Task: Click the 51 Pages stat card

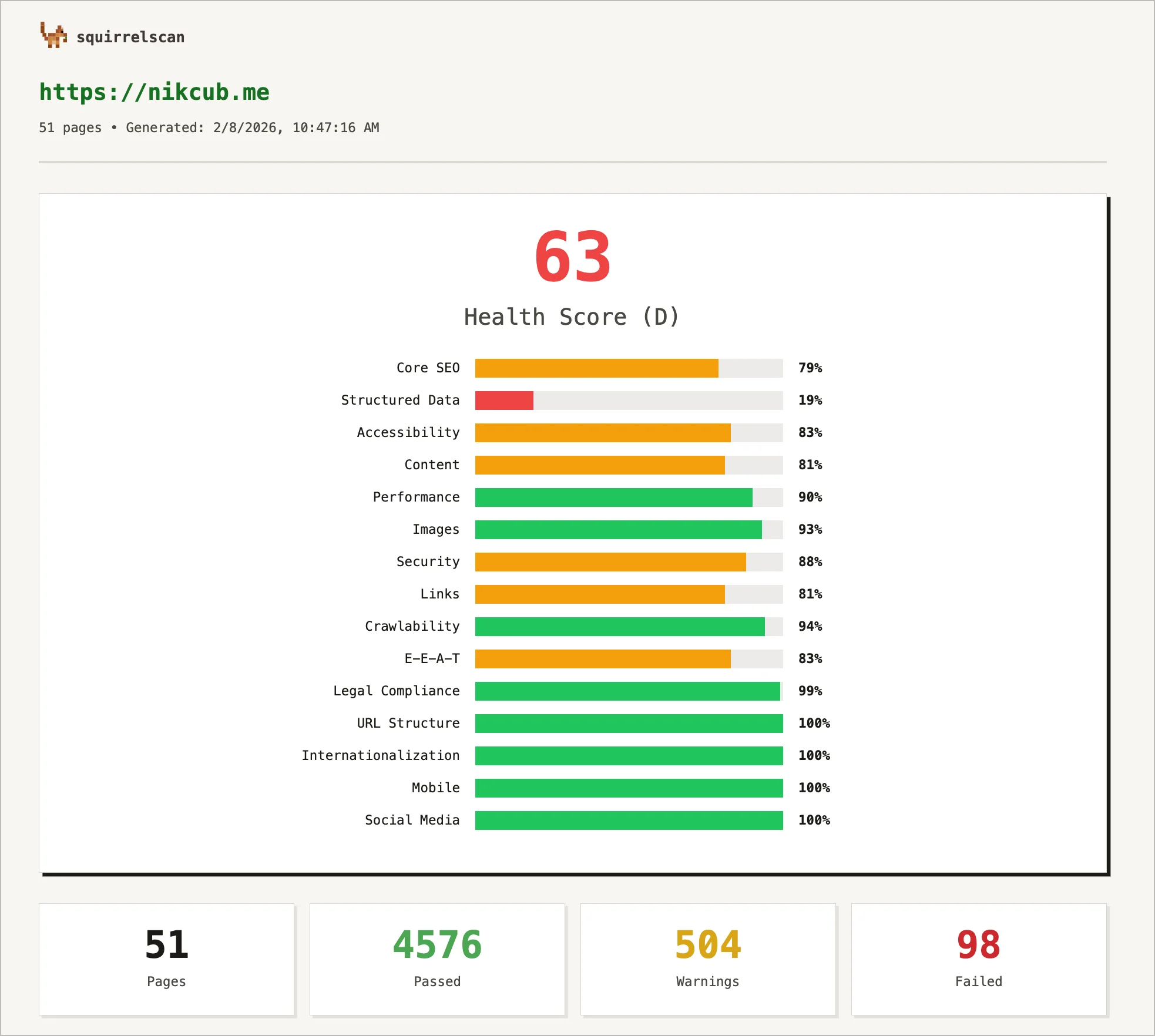Action: 166,959
